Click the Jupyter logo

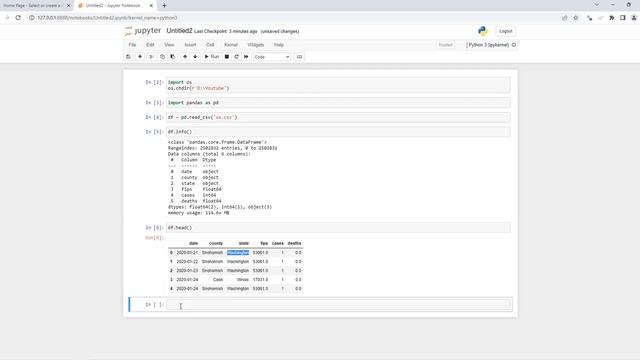click(x=143, y=31)
